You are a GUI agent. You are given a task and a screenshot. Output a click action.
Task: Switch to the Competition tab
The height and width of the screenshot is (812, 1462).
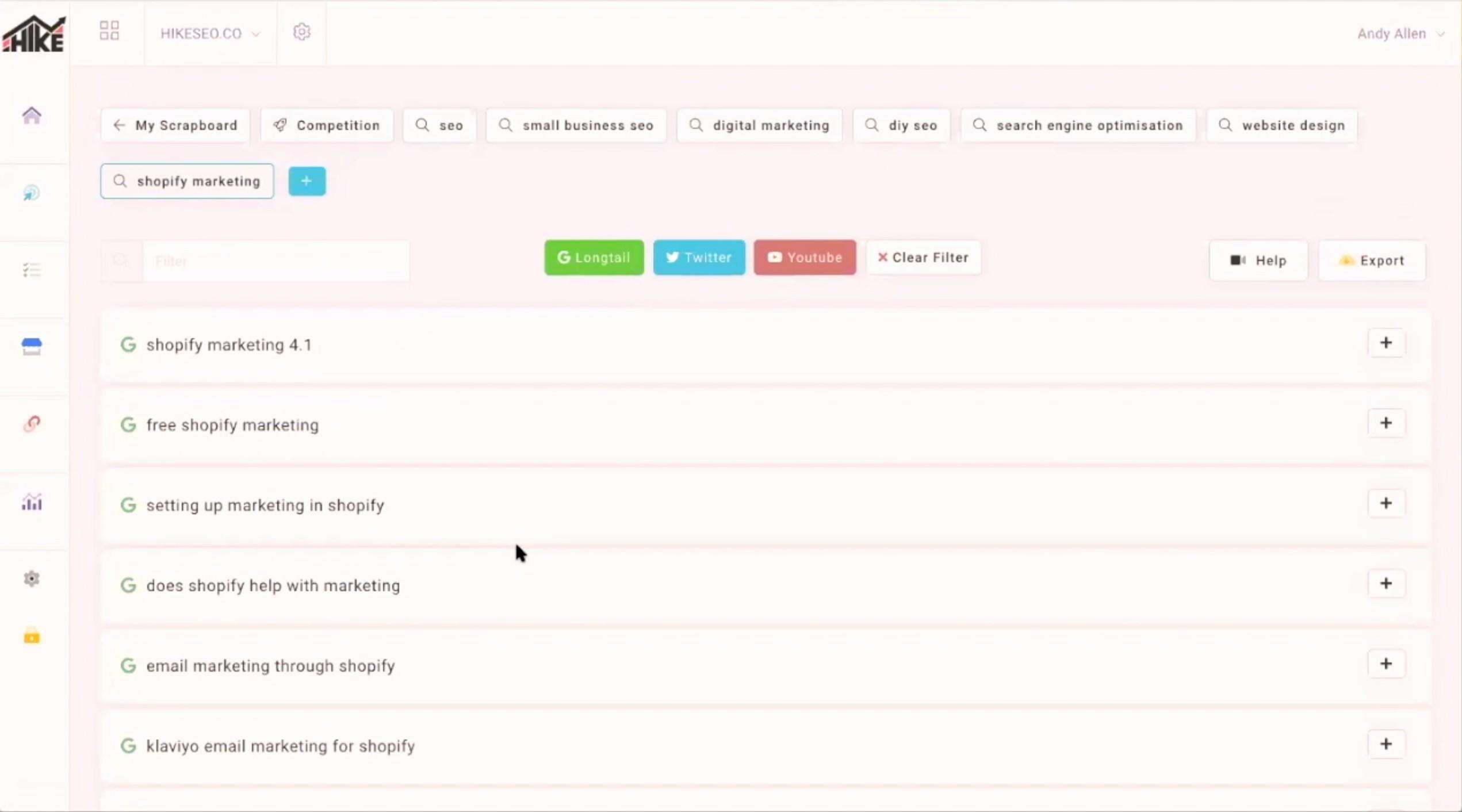[x=326, y=125]
